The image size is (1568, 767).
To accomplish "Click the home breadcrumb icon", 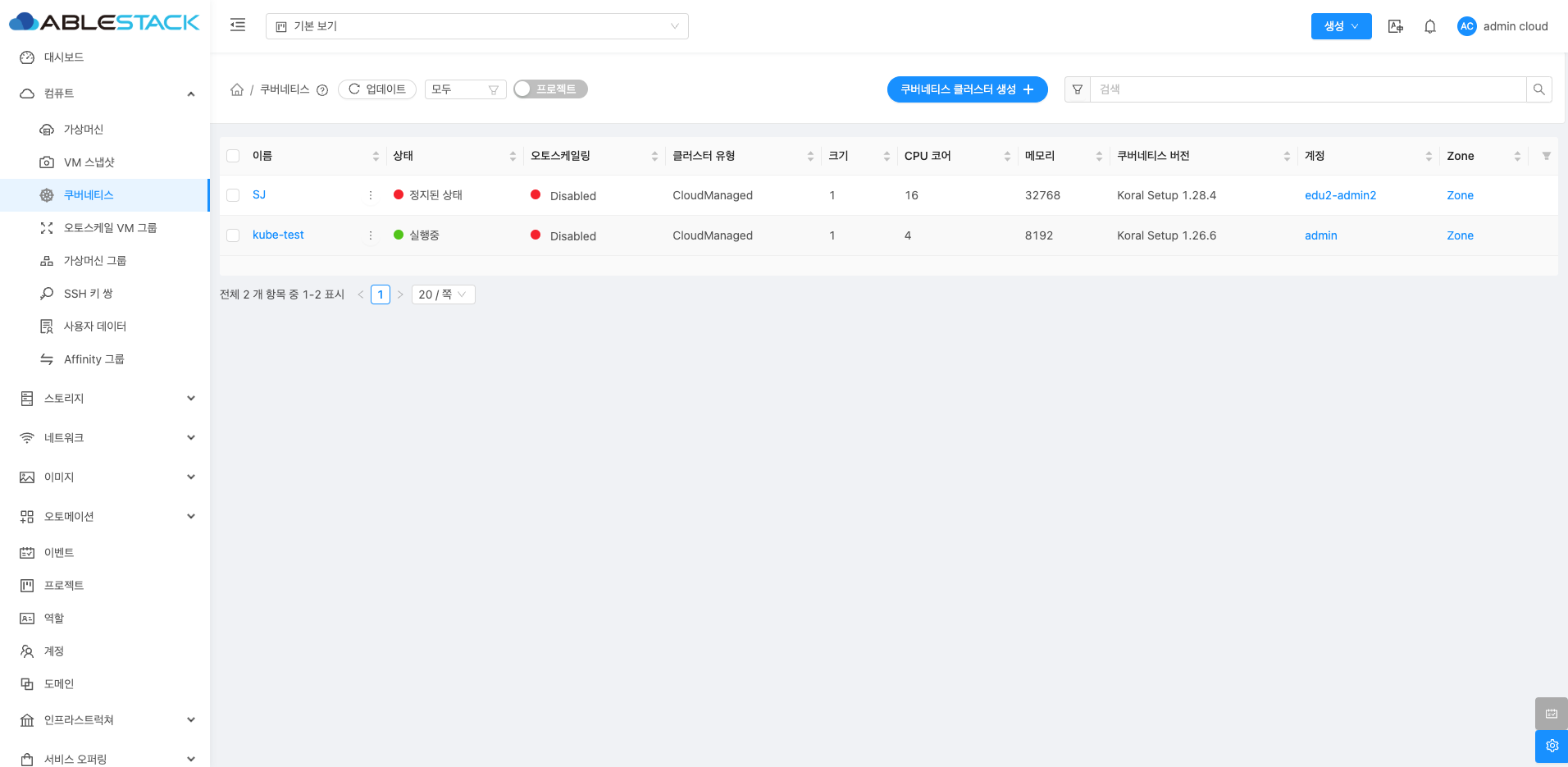I will (x=237, y=89).
